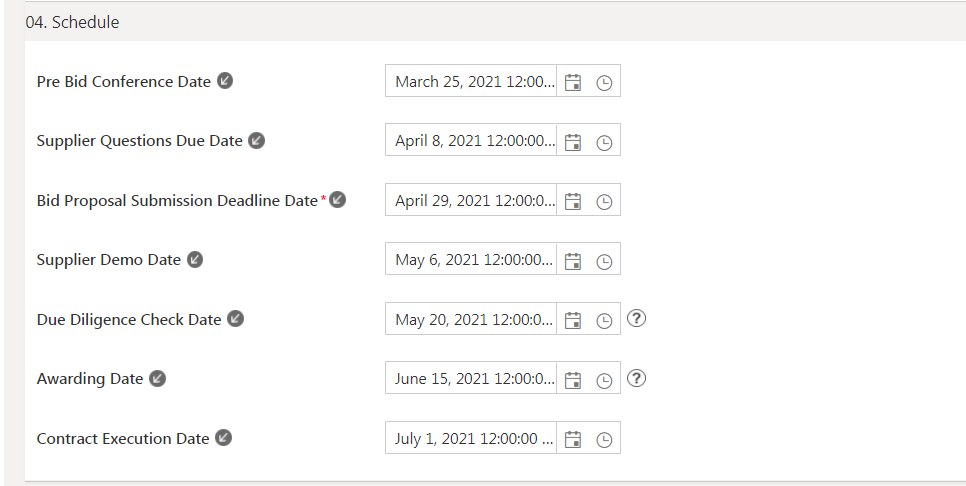966x486 pixels.
Task: Open calendar picker for Supplier Demo Date
Action: coord(573,261)
